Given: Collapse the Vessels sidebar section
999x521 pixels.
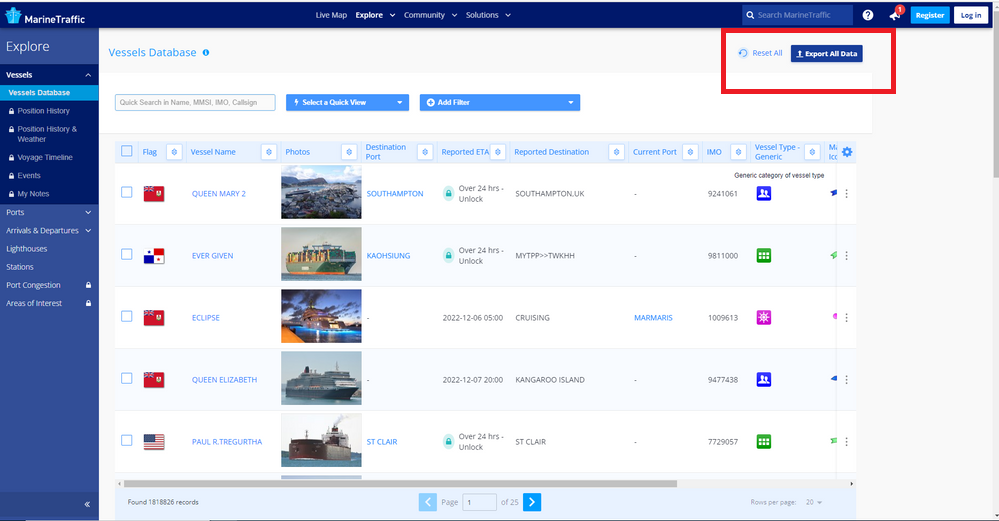Looking at the screenshot, I should [88, 75].
